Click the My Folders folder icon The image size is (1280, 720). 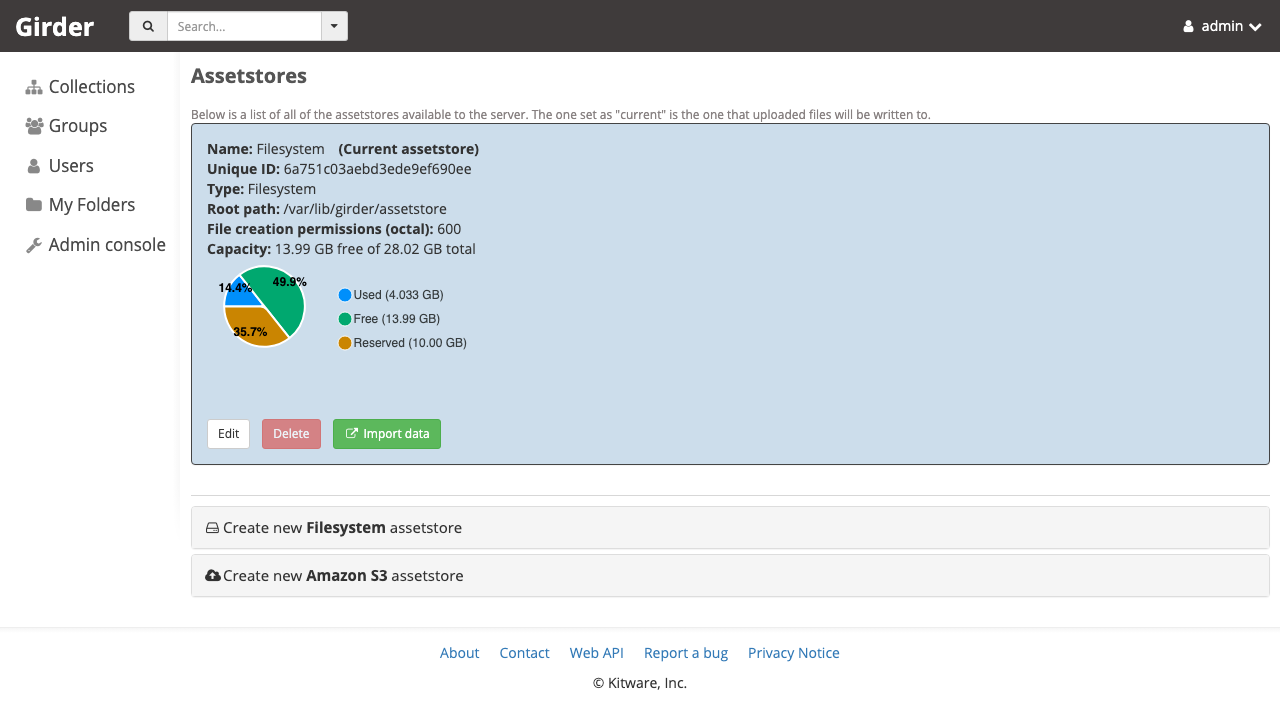[34, 205]
